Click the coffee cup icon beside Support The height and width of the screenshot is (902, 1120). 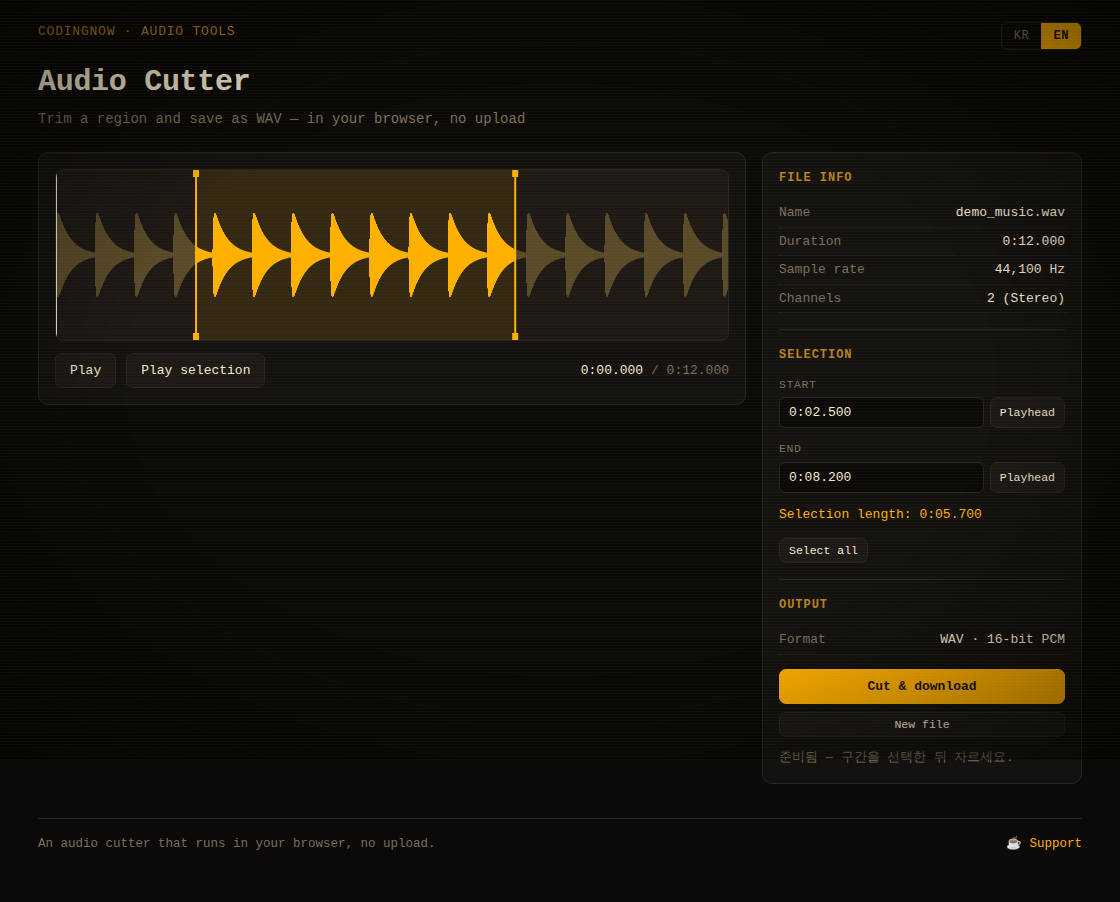[x=1014, y=843]
